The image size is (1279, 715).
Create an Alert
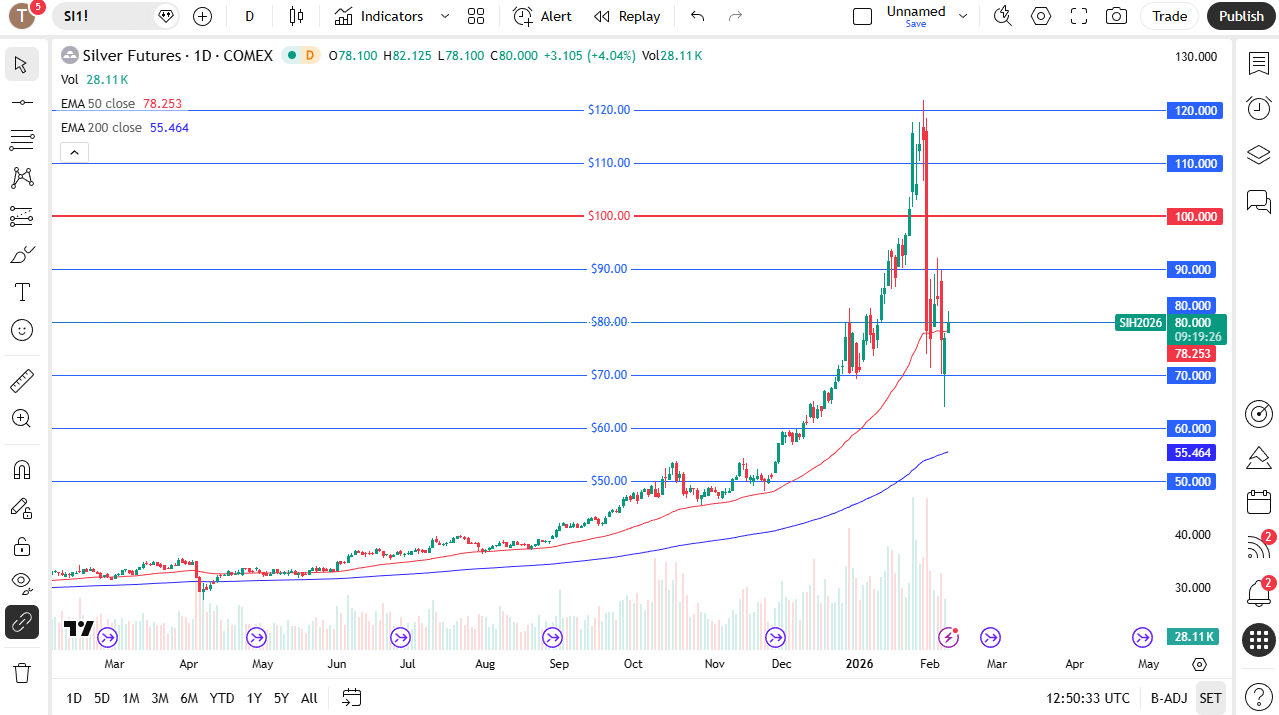pyautogui.click(x=542, y=16)
